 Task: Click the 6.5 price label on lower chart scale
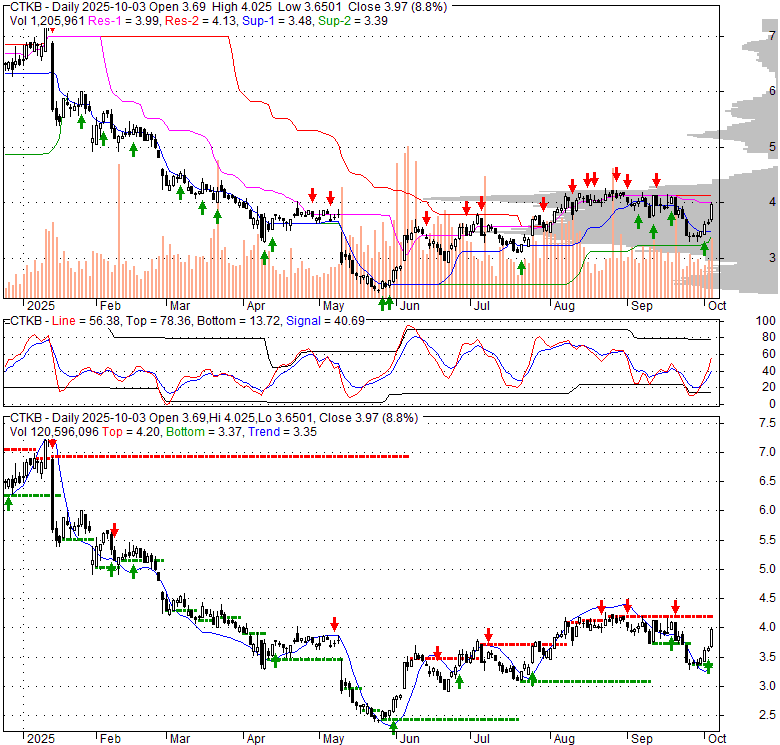point(767,481)
